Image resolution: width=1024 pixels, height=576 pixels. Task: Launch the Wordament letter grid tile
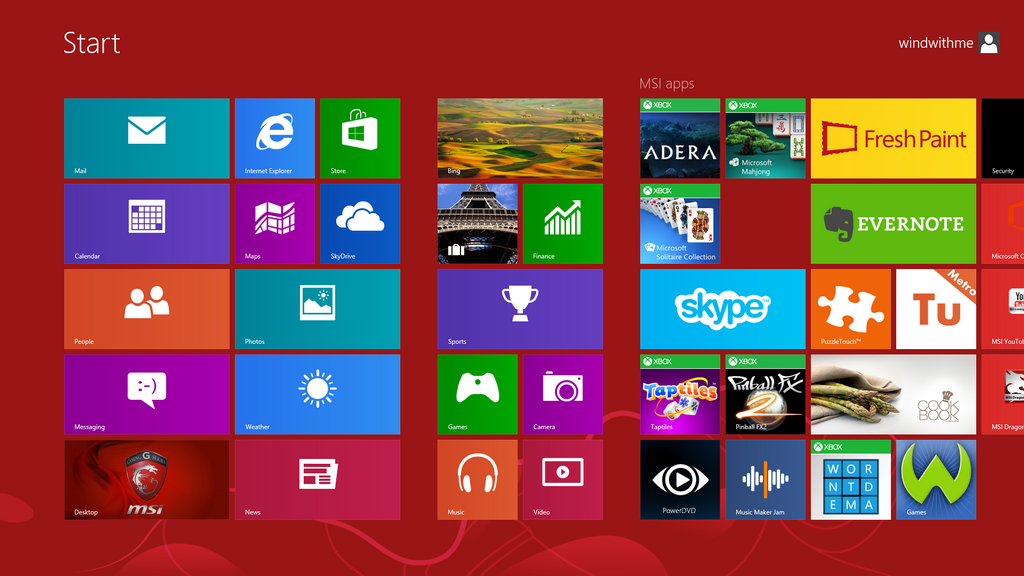point(851,480)
